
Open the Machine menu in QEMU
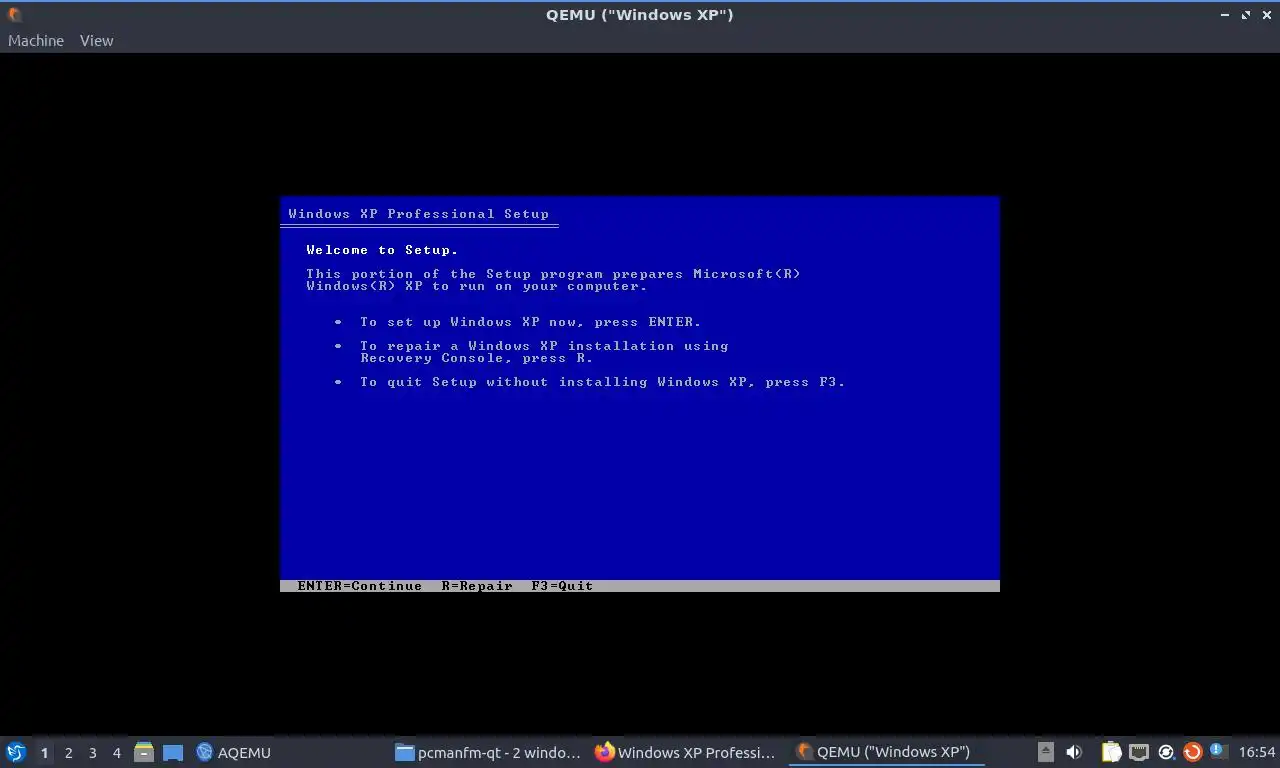36,41
